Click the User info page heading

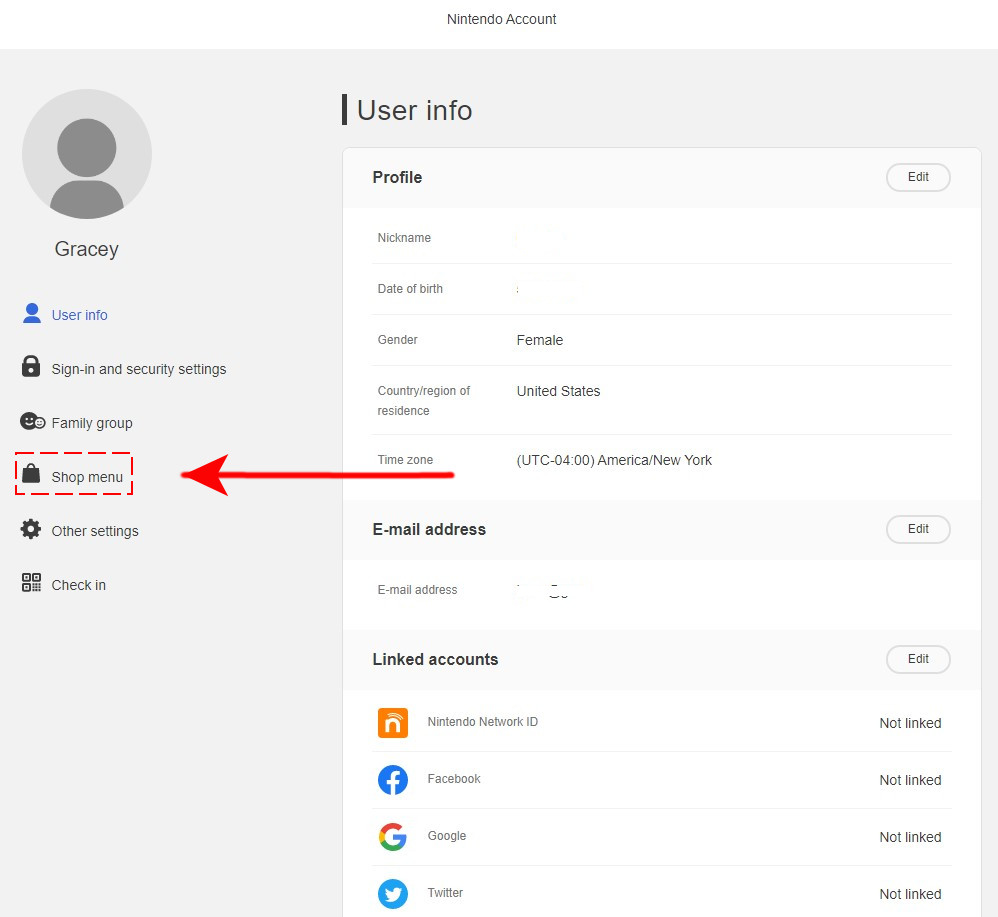click(414, 110)
